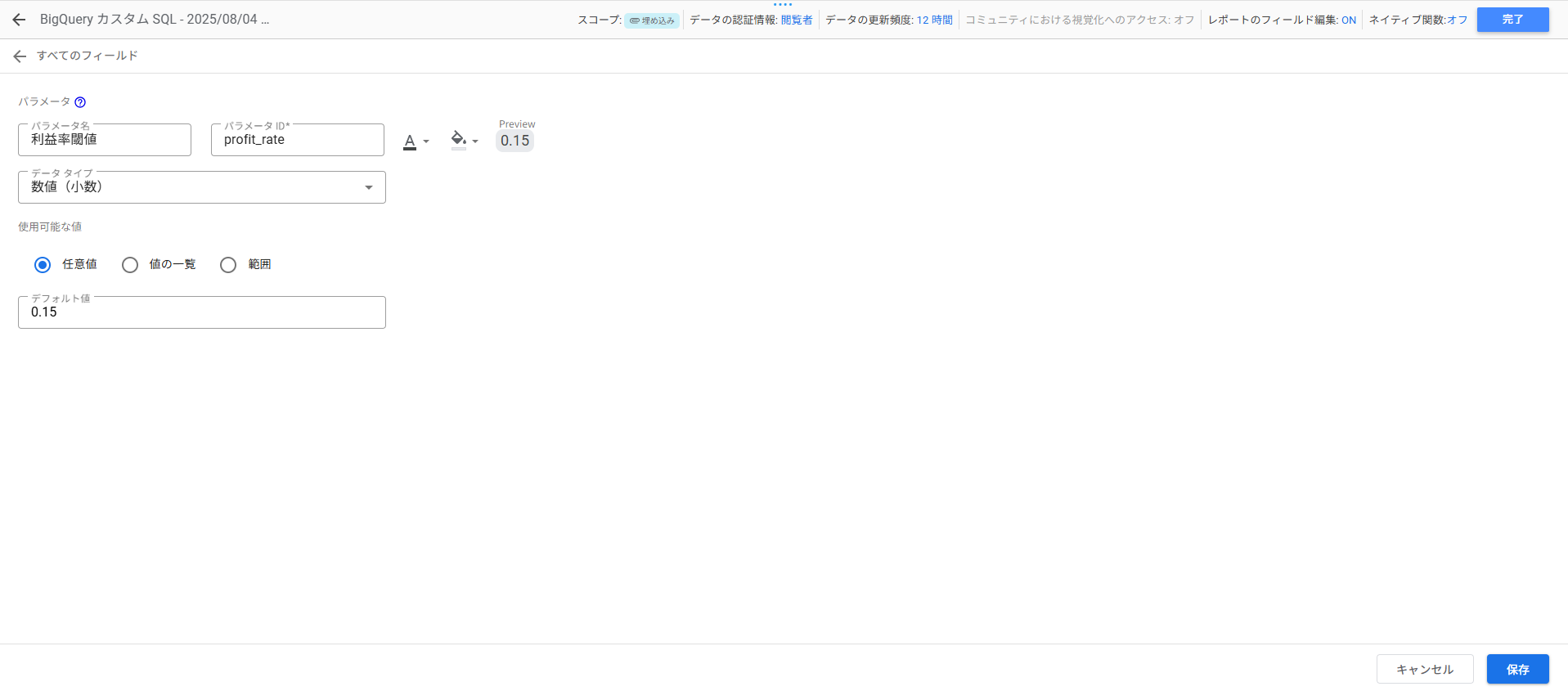
Task: Click the 保存 button
Action: pyautogui.click(x=1518, y=669)
